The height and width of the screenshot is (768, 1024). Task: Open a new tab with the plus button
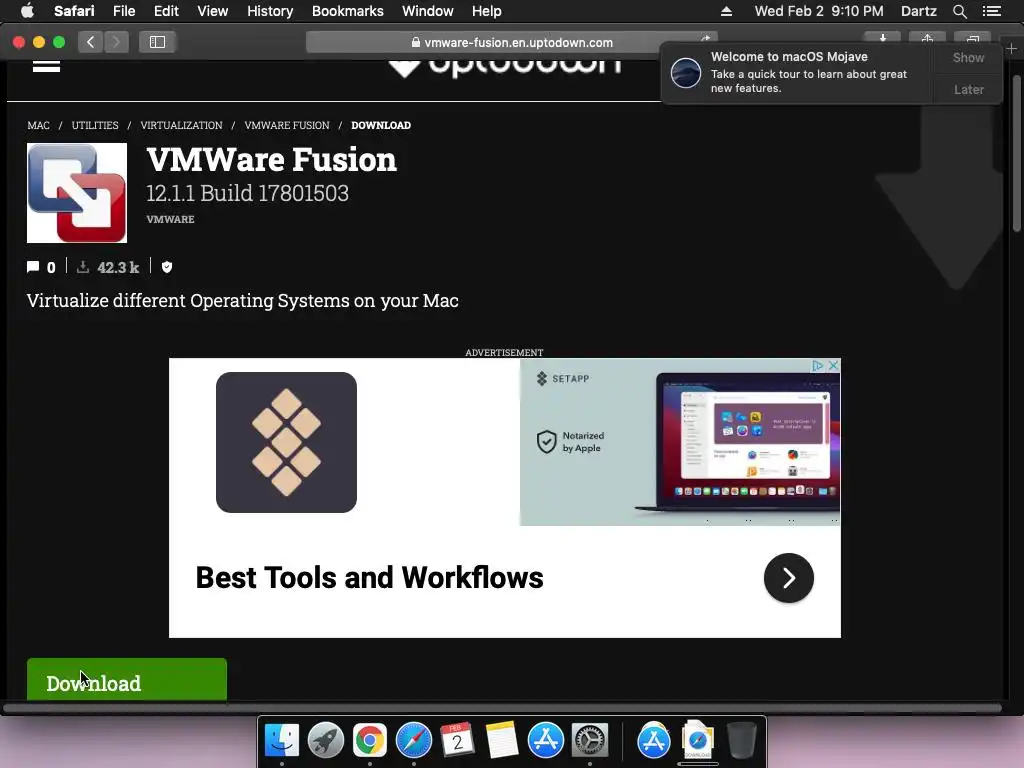point(1012,48)
